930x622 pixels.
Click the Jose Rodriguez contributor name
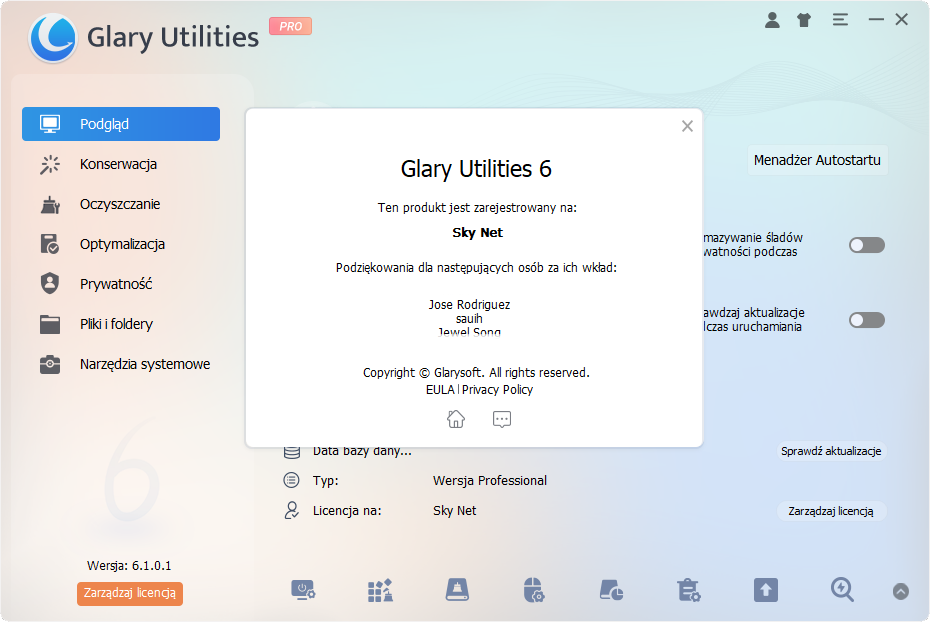click(469, 305)
